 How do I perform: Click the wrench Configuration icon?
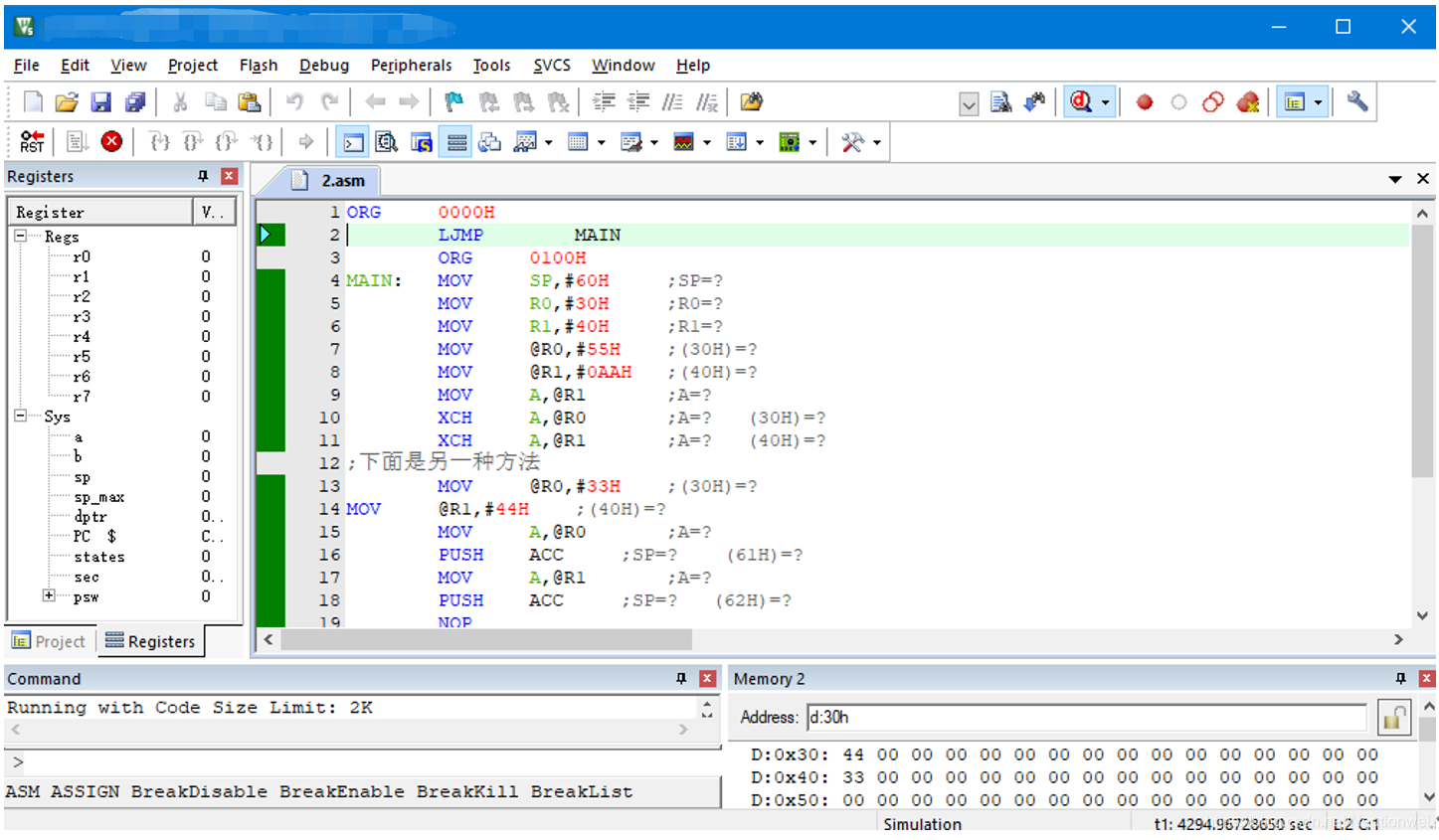click(1356, 102)
